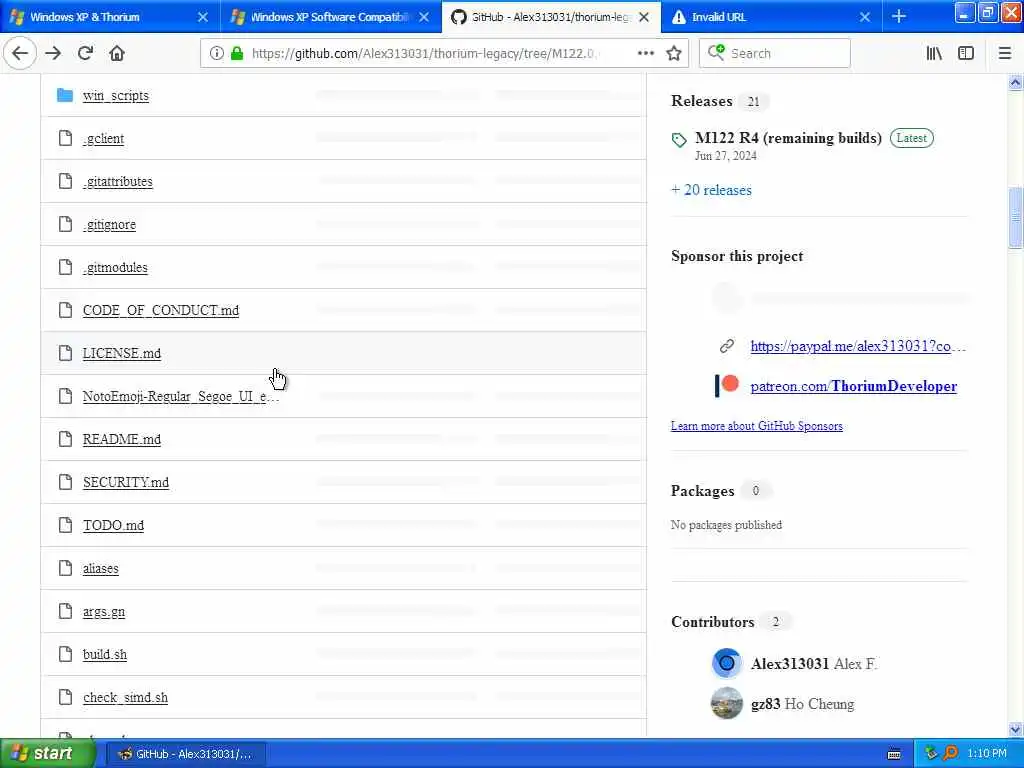This screenshot has width=1024, height=768.
Task: Open TODO.md
Action: point(113,525)
